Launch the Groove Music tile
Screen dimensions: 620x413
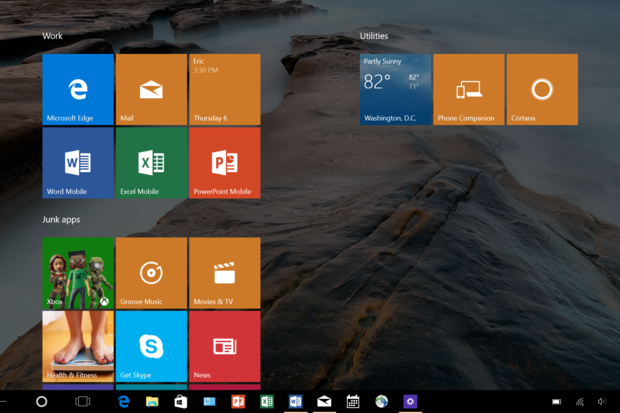[151, 273]
